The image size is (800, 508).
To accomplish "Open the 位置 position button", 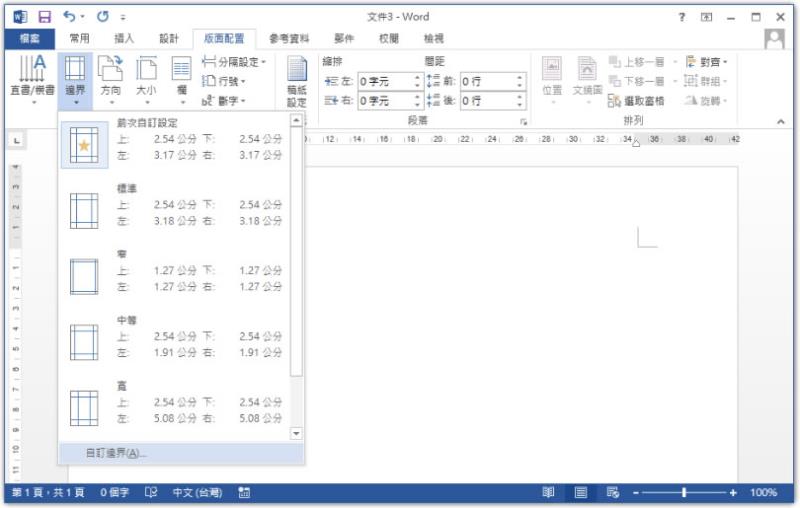I will [552, 81].
